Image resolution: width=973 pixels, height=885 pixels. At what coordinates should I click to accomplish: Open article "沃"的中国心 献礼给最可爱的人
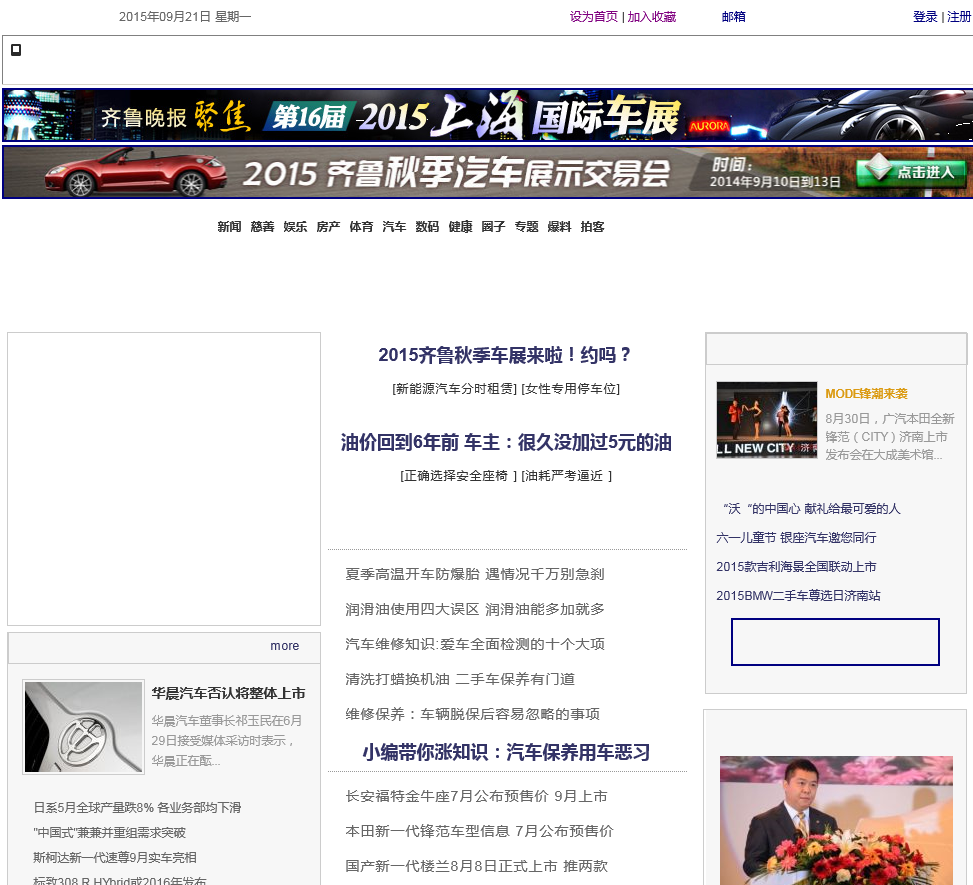(811, 509)
